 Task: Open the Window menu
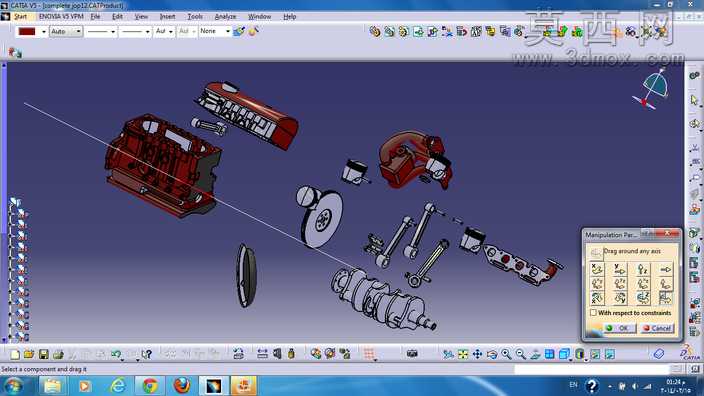click(x=260, y=17)
